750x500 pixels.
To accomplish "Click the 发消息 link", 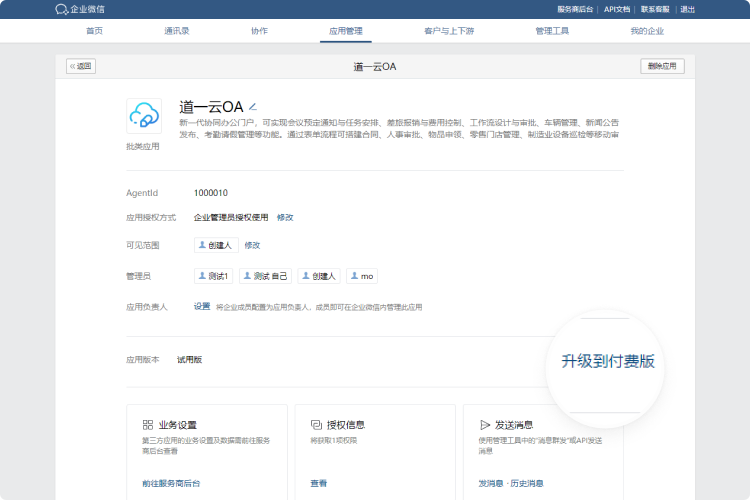I will [491, 483].
